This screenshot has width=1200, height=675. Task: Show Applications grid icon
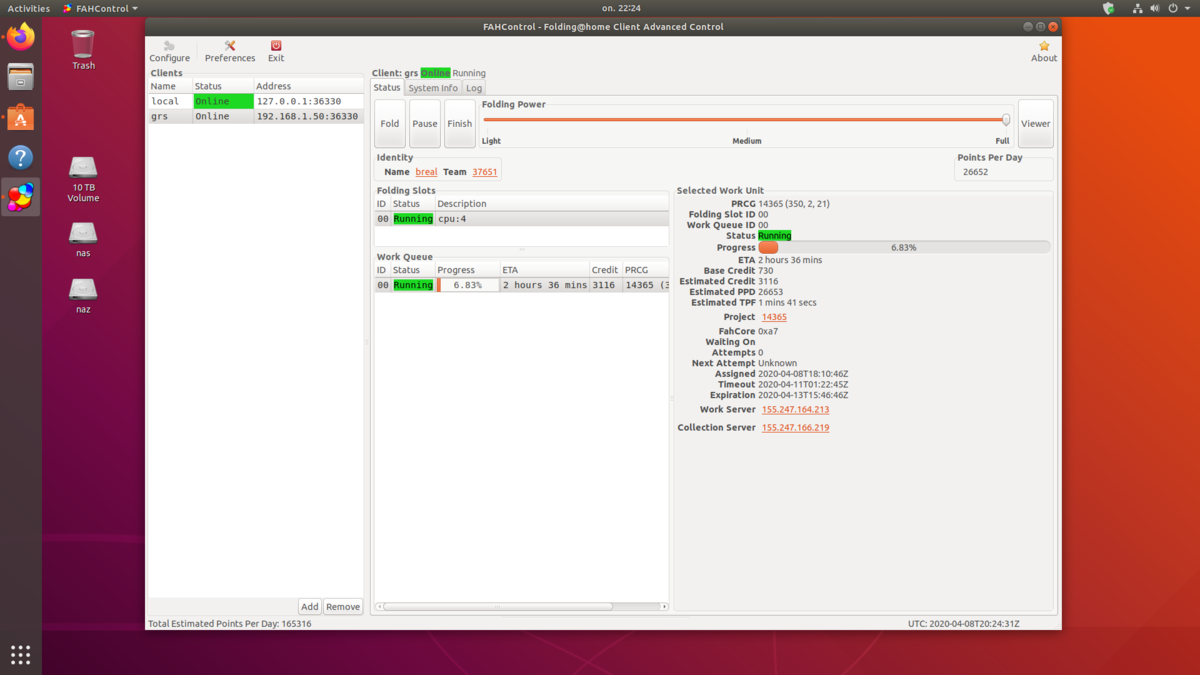click(20, 655)
